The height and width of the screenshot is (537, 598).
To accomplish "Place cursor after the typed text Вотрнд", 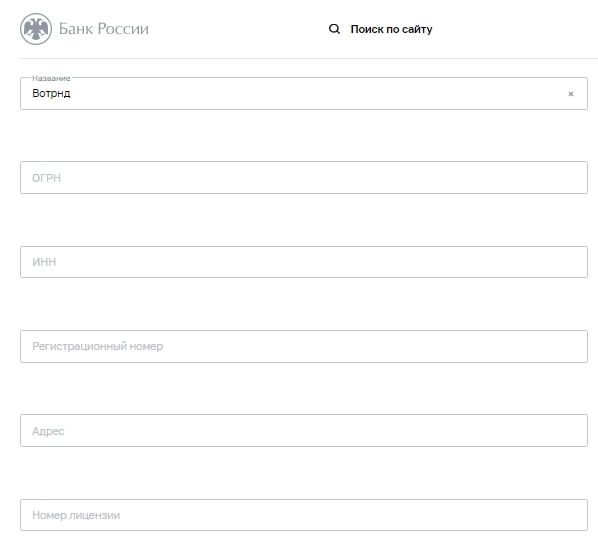I will 71,93.
